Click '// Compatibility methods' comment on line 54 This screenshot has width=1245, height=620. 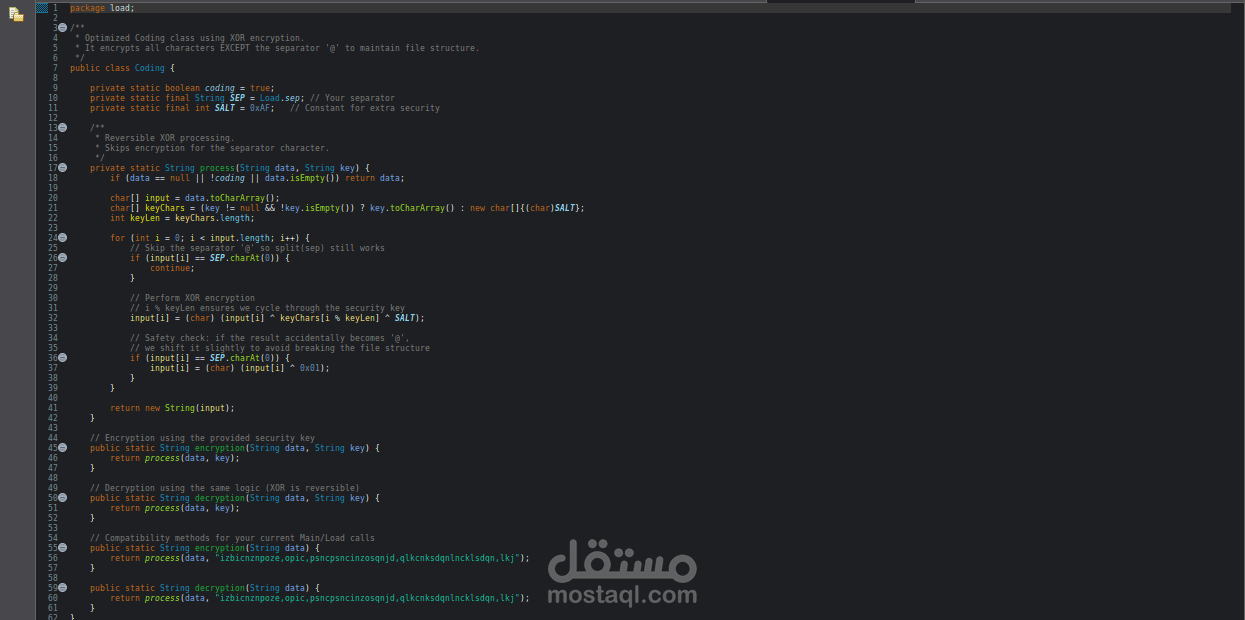click(x=232, y=538)
